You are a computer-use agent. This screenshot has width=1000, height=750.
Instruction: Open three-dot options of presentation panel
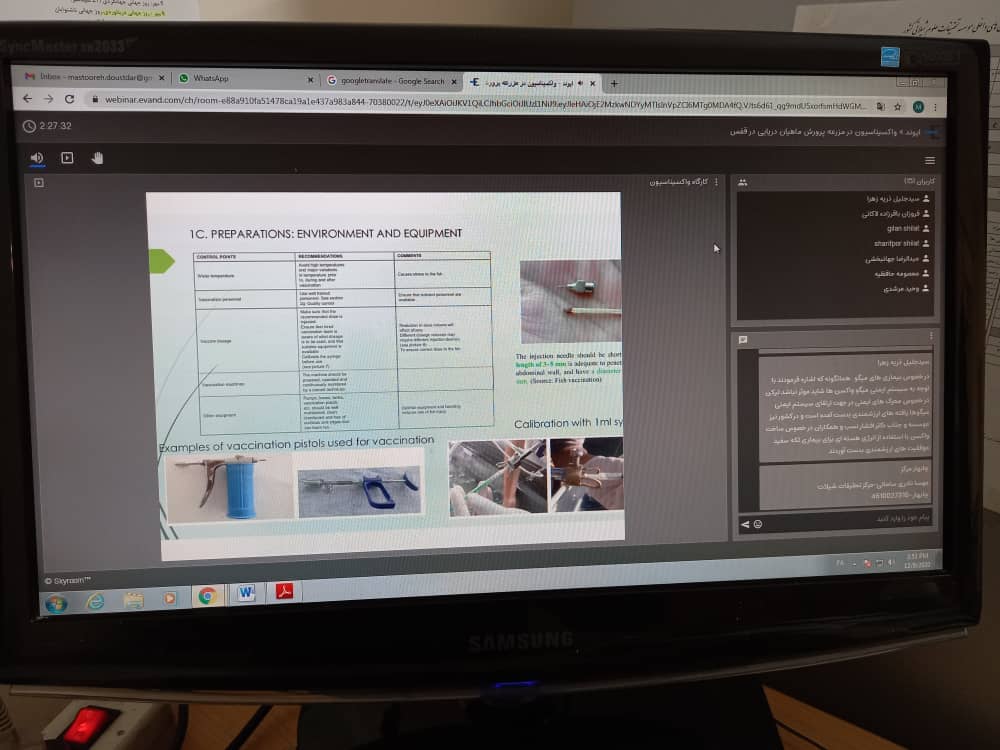[x=716, y=182]
